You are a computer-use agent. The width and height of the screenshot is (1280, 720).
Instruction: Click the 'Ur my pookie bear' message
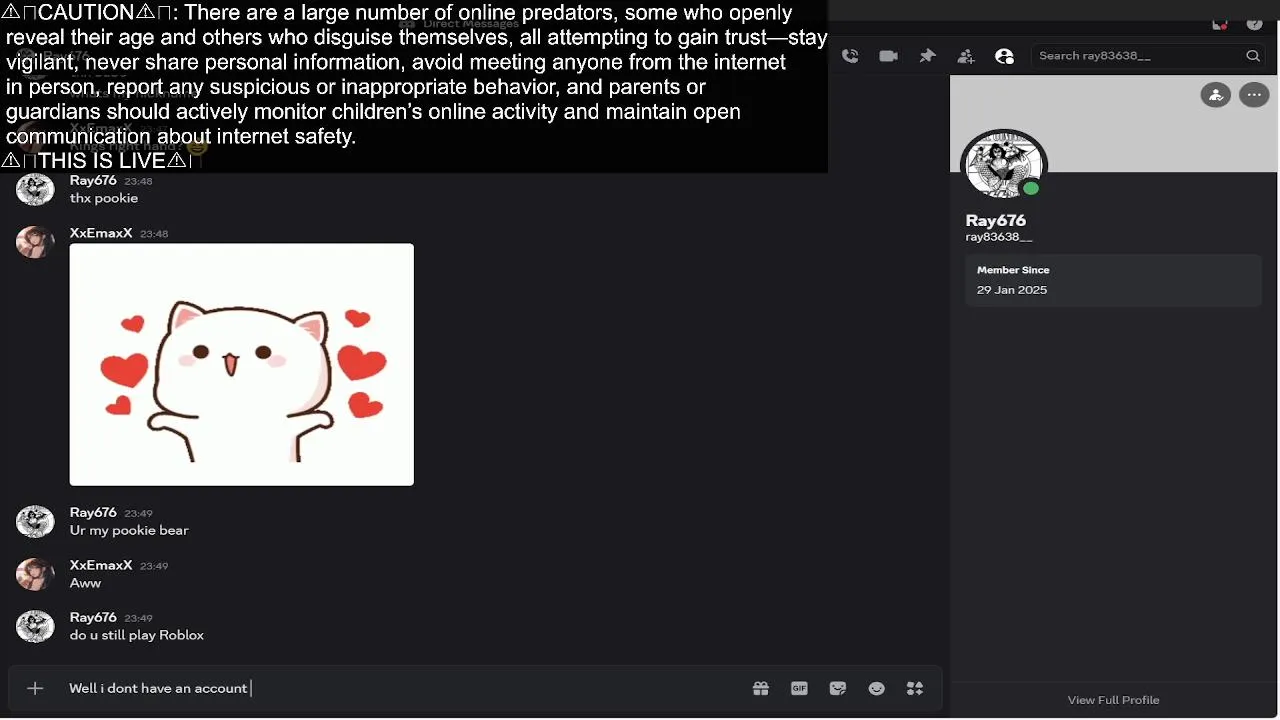[129, 531]
